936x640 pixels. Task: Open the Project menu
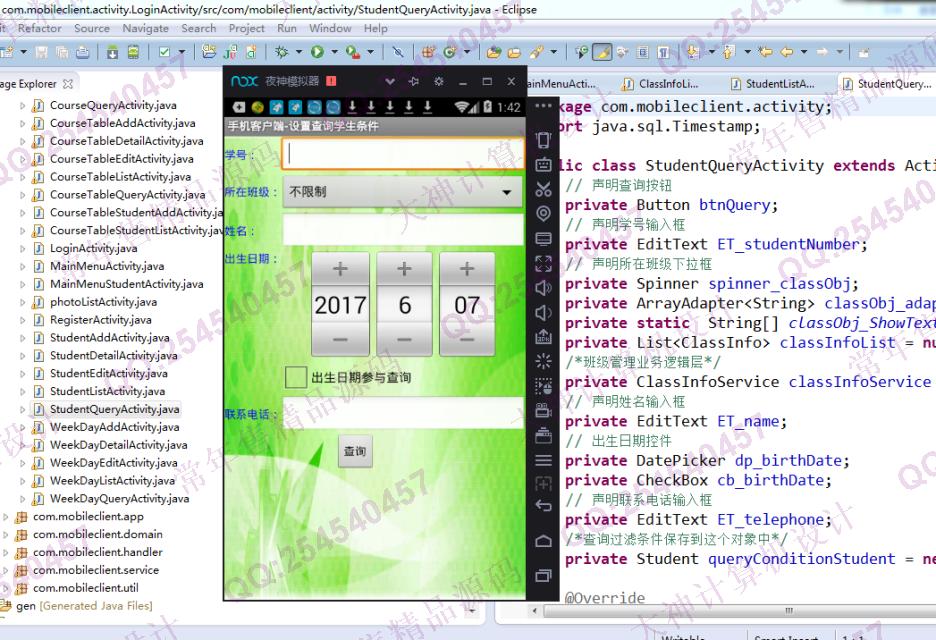pos(247,28)
